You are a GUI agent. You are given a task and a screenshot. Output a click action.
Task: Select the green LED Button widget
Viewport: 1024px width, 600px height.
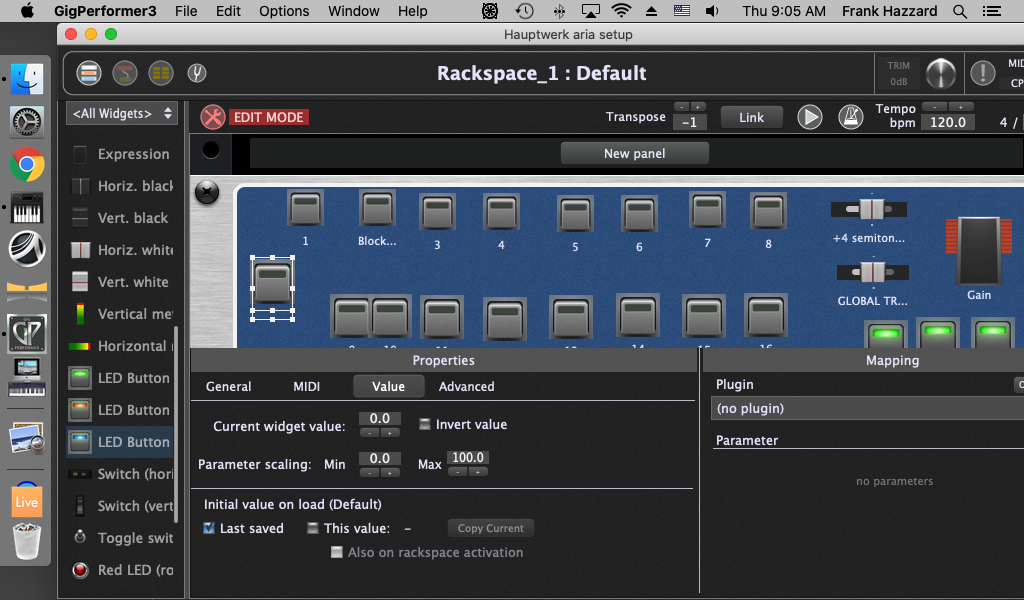(x=121, y=378)
